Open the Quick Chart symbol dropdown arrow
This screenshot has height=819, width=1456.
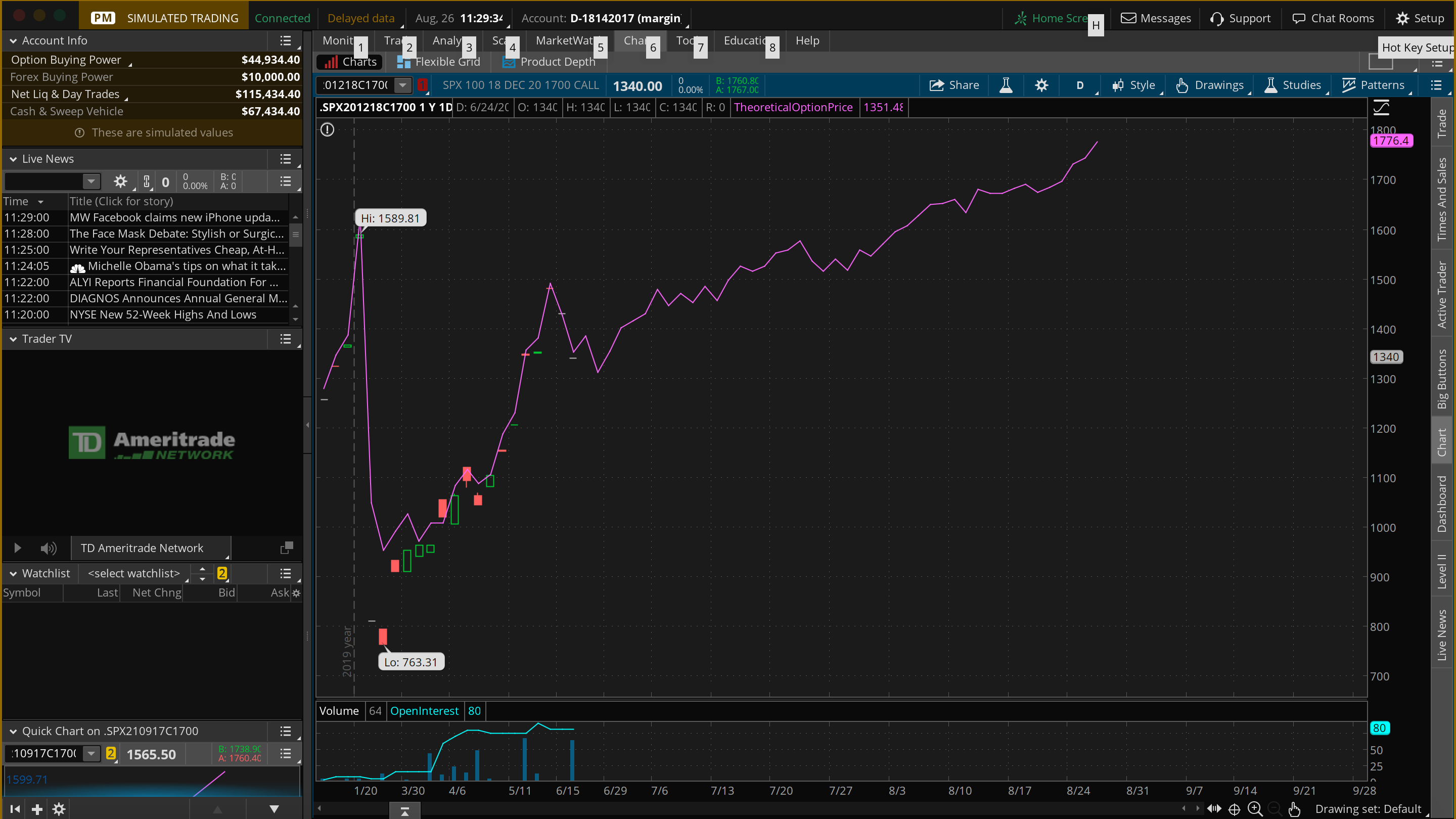tap(90, 754)
